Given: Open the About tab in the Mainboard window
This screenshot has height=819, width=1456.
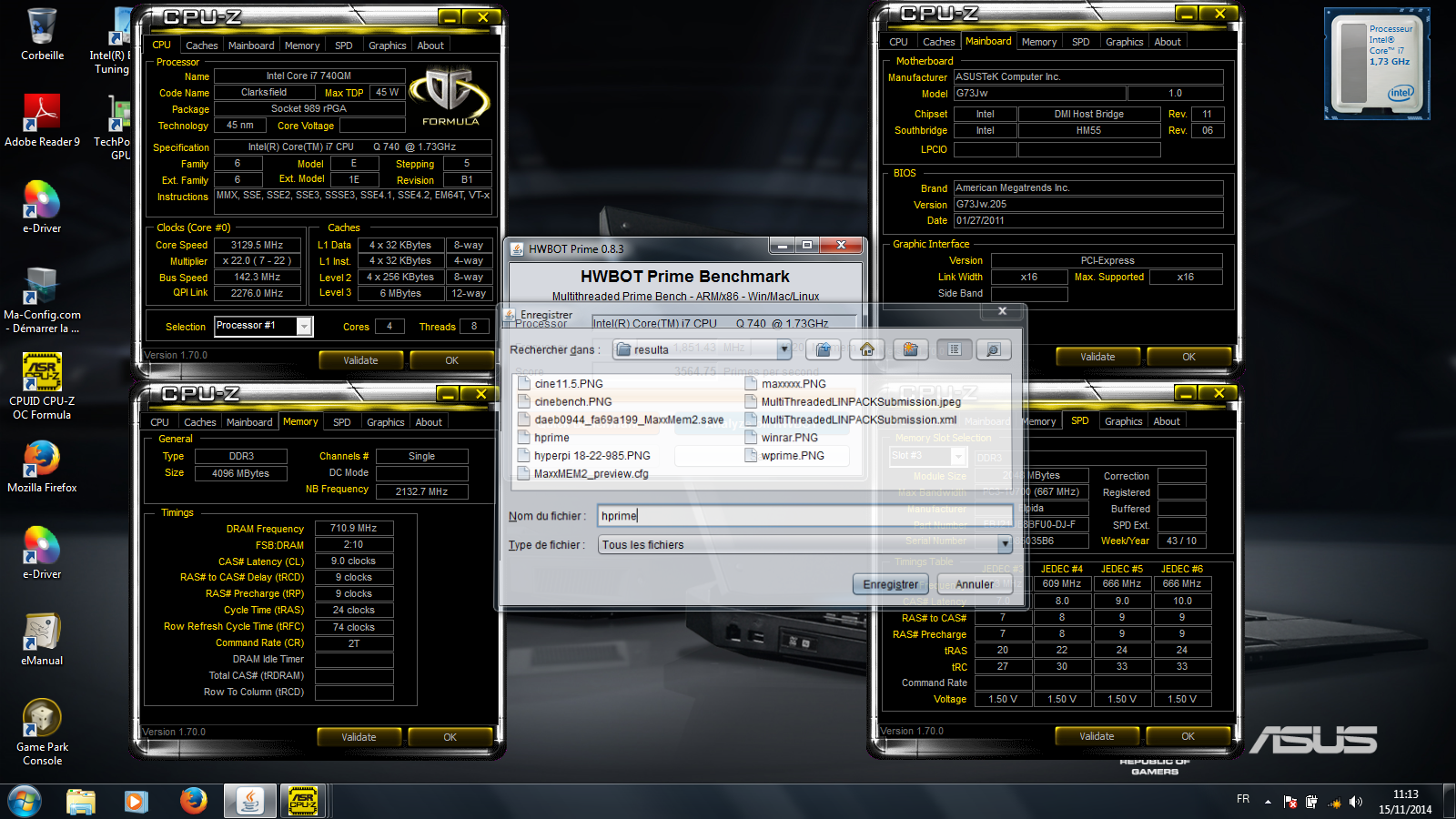Looking at the screenshot, I should pos(1168,42).
